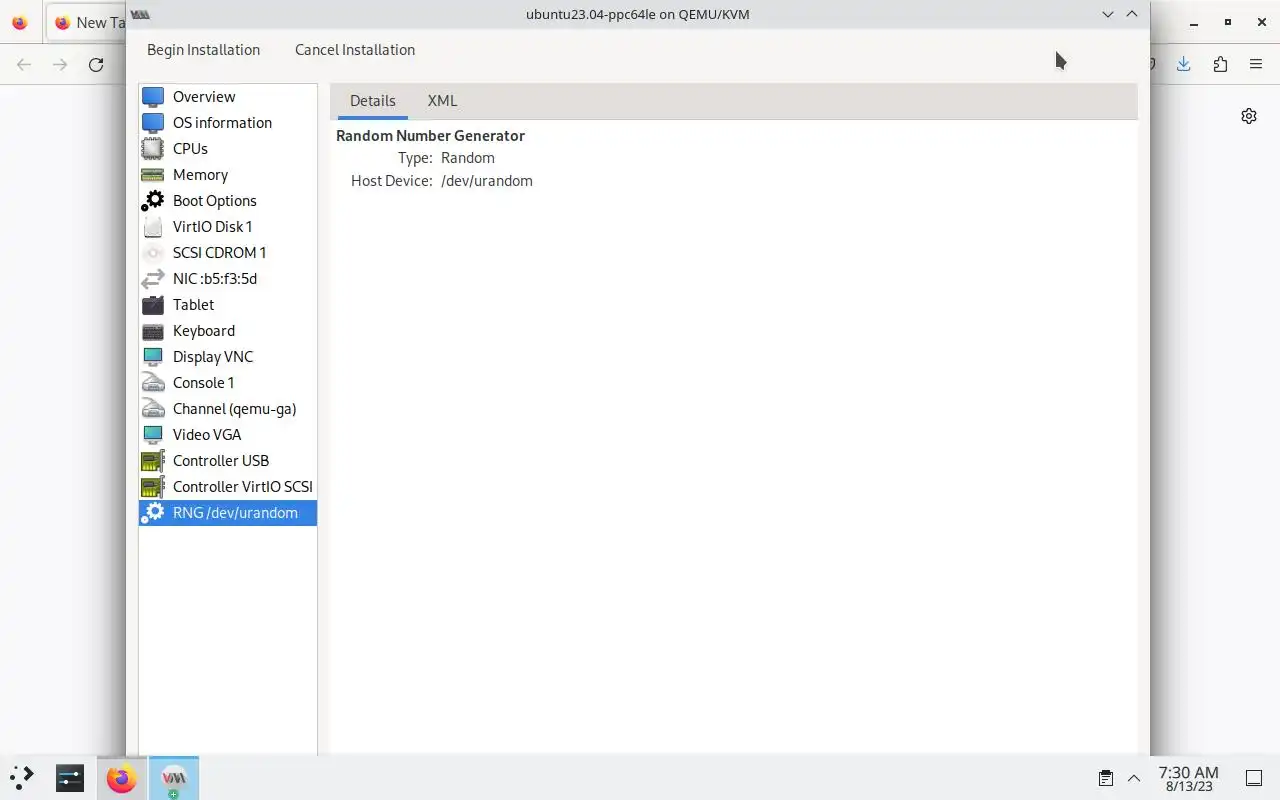Select the Boot Options entry
Viewport: 1280px width, 800px height.
point(228,201)
